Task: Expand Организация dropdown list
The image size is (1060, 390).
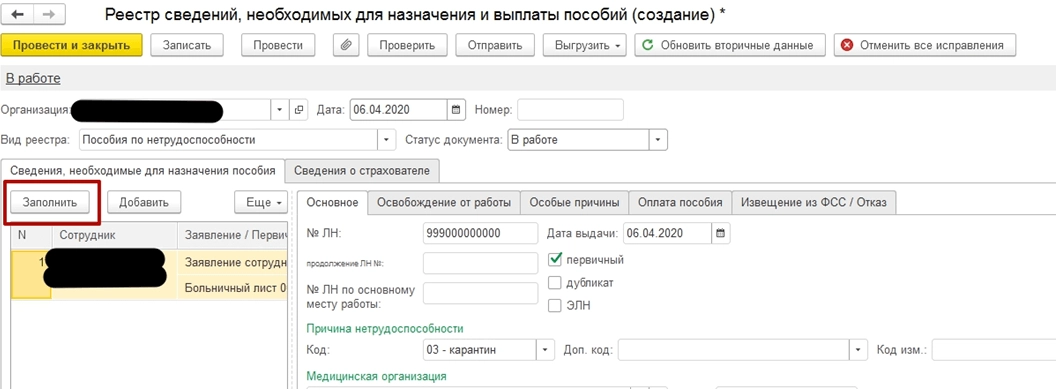Action: (x=280, y=109)
